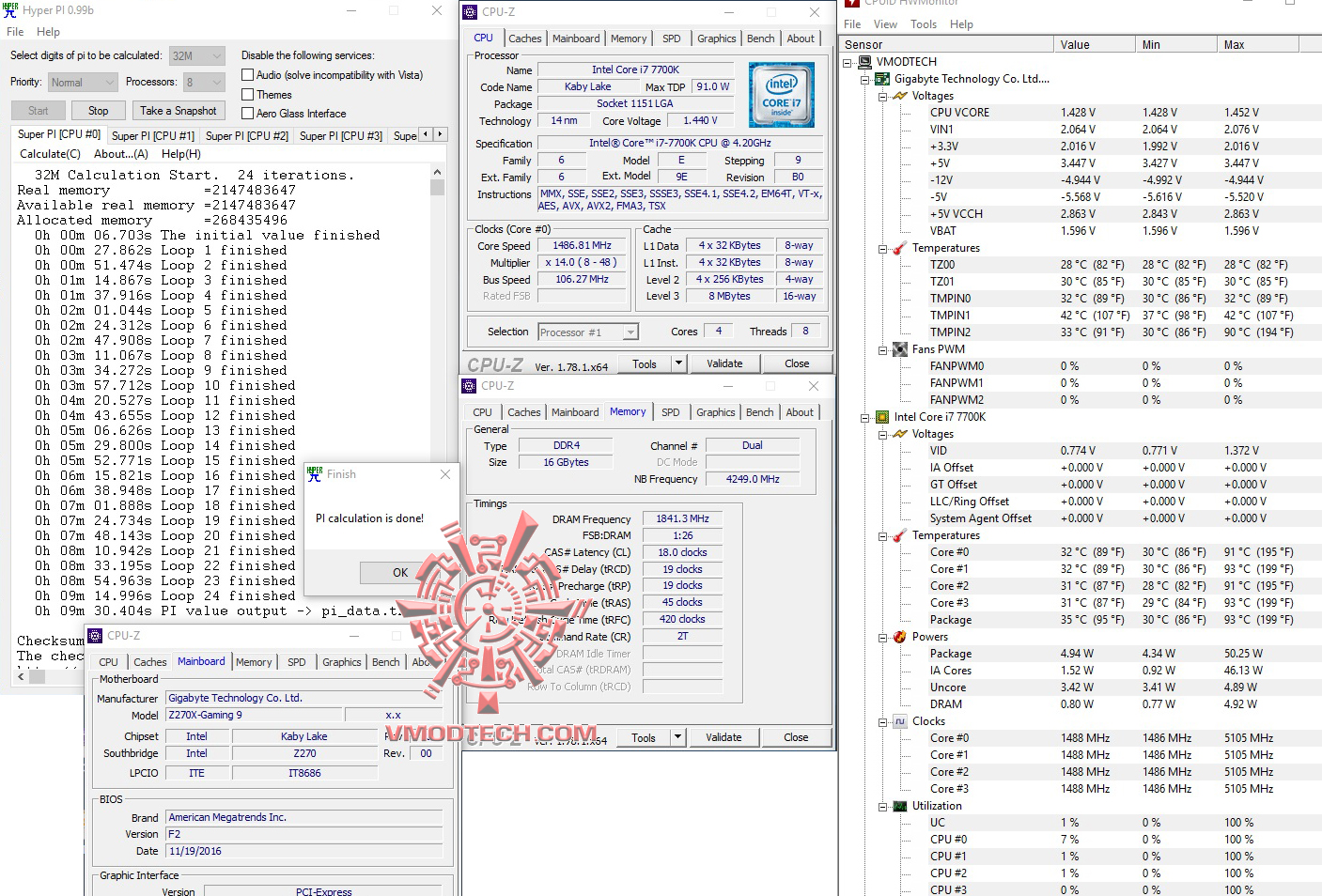Image resolution: width=1322 pixels, height=896 pixels.
Task: Click the Powers flame icon
Action: tap(900, 637)
